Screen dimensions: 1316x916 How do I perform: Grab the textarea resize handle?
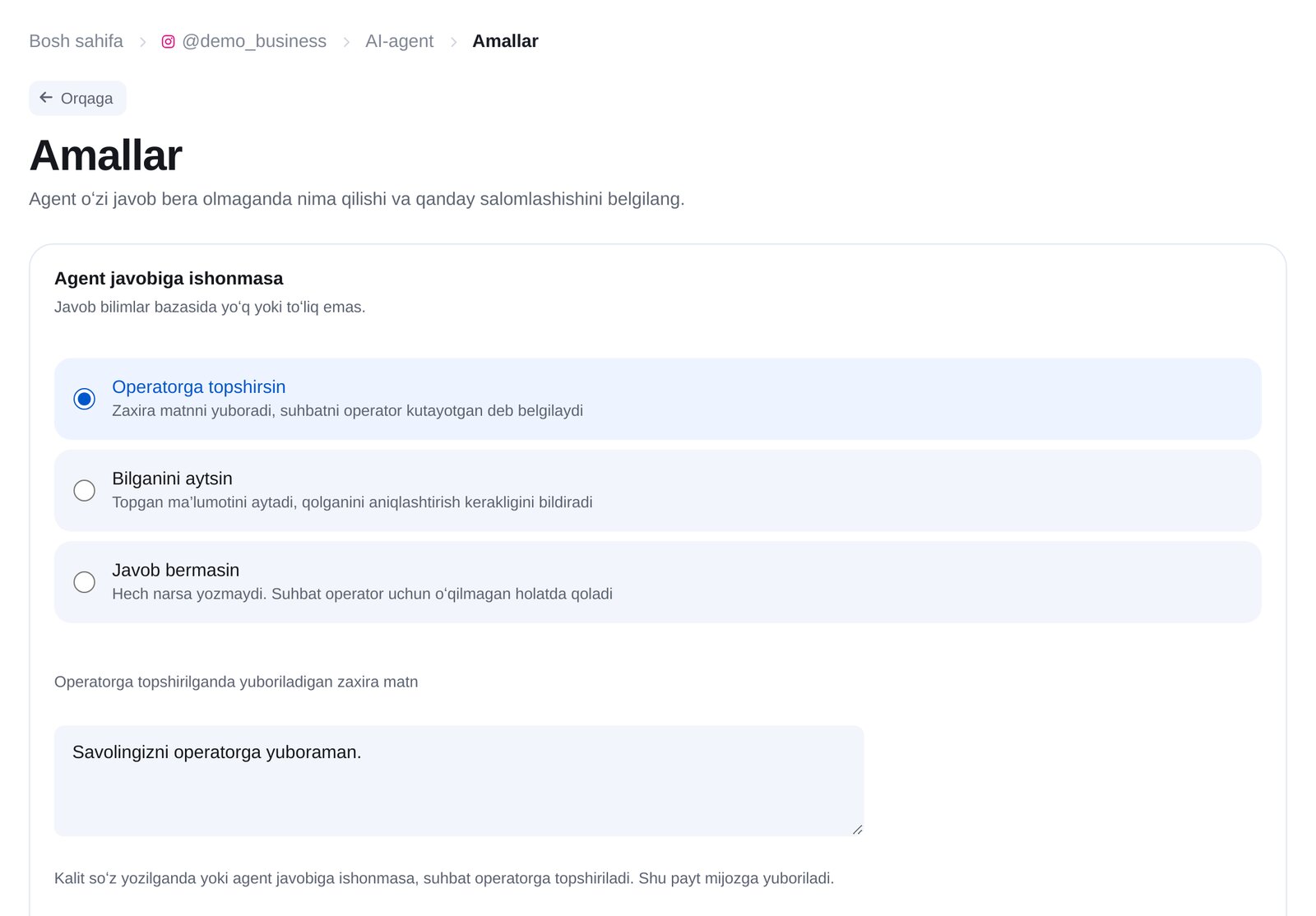(857, 830)
